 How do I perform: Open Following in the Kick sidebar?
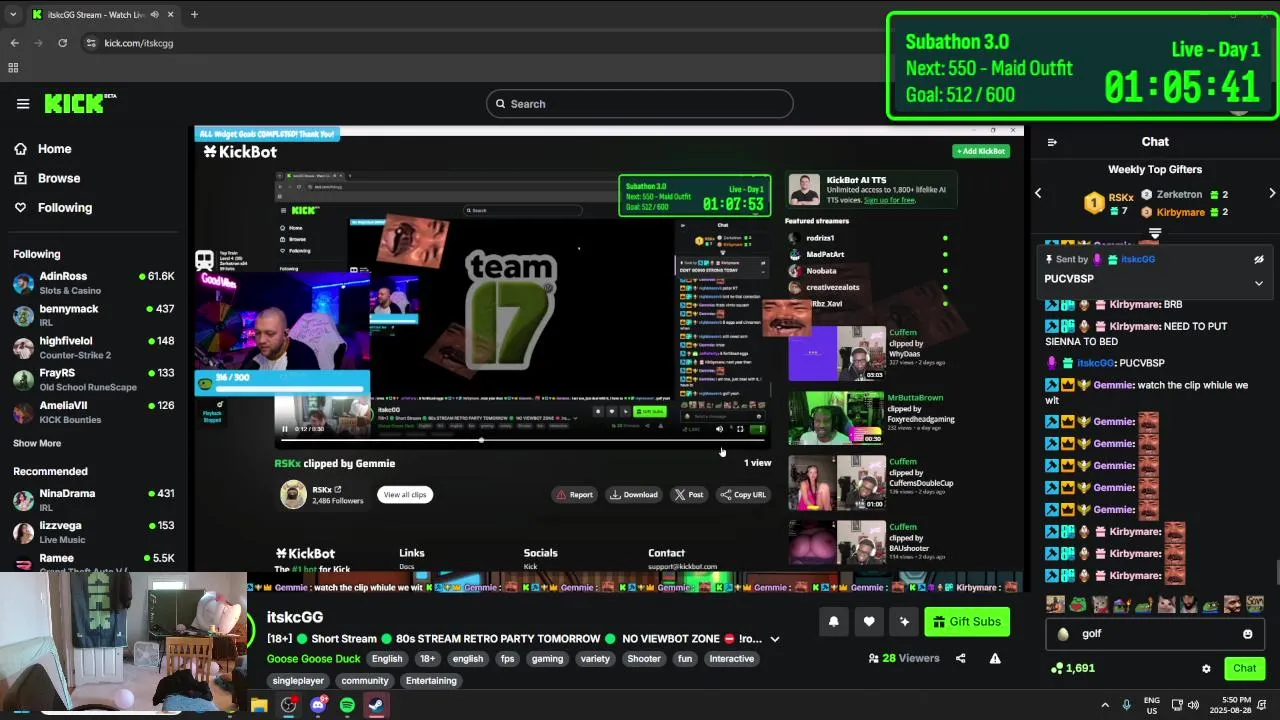[65, 208]
